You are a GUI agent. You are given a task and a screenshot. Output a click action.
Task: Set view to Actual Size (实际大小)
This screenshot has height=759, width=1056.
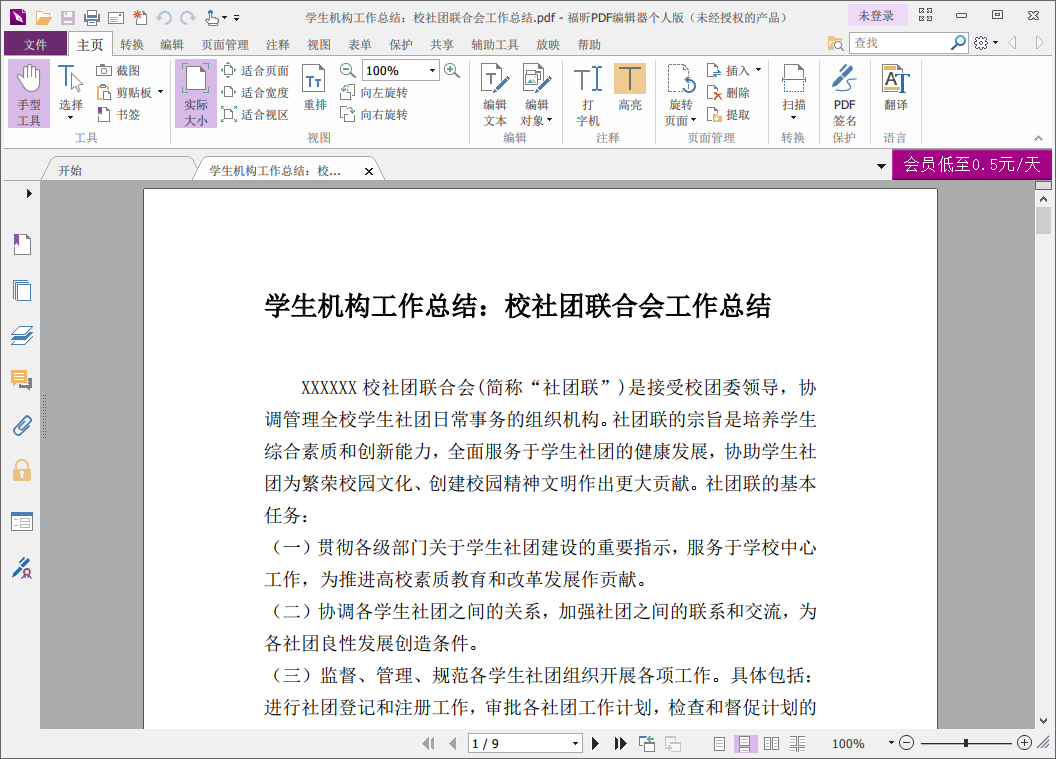pyautogui.click(x=196, y=94)
